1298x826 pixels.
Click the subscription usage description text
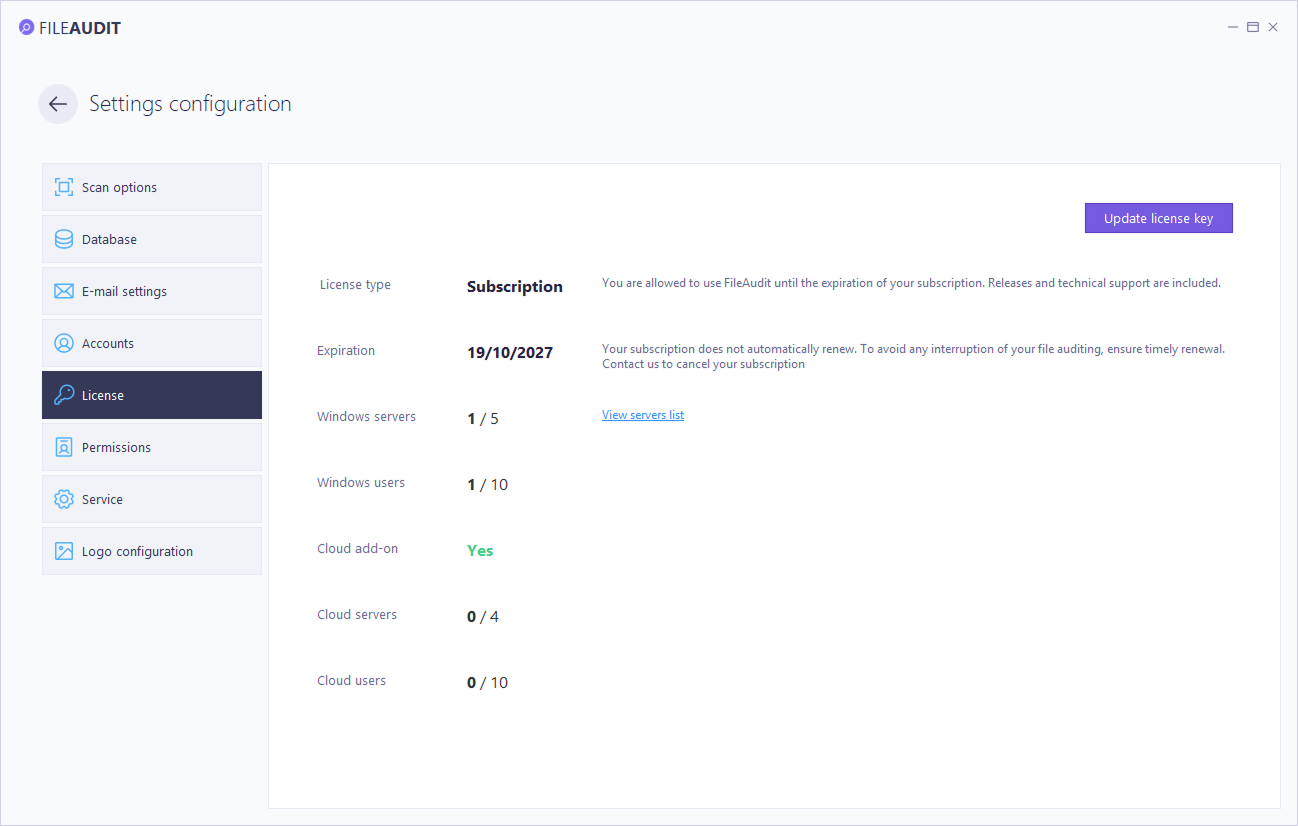pos(911,283)
